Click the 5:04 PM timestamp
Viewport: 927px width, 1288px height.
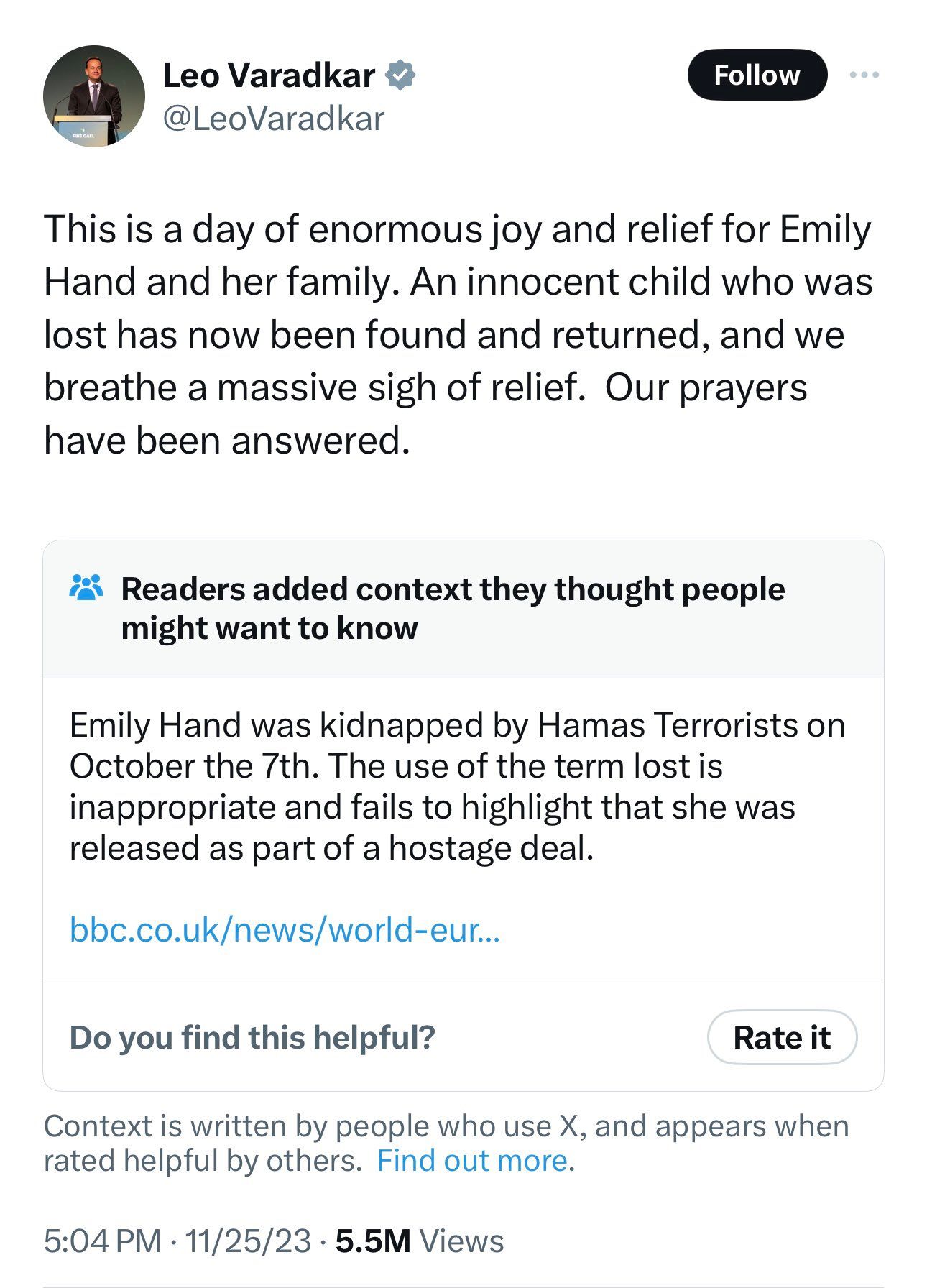click(102, 1241)
